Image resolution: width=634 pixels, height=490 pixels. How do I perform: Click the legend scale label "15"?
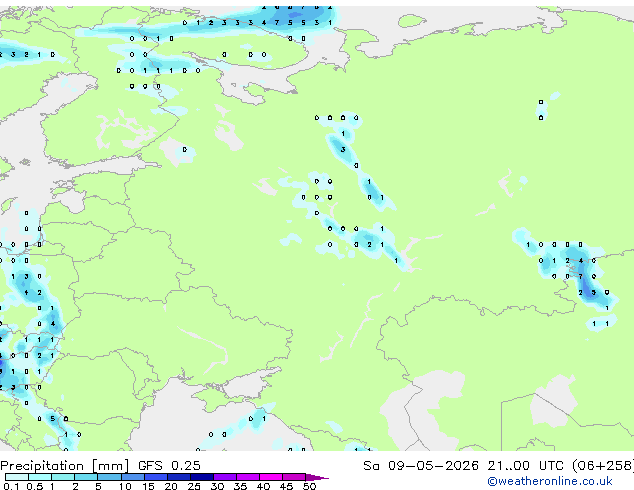coord(148,486)
